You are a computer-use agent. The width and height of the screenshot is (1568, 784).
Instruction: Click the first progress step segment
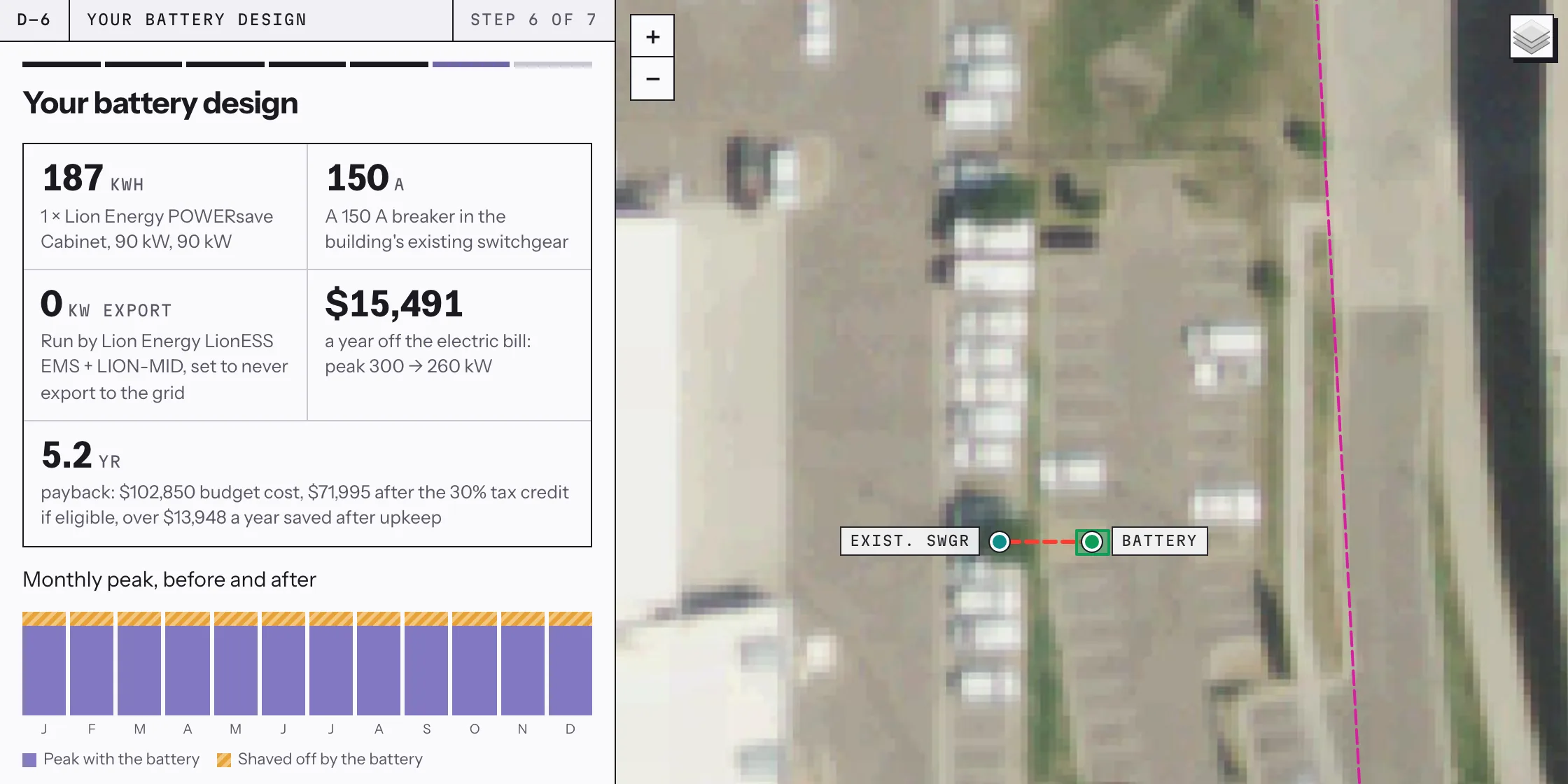[x=62, y=64]
